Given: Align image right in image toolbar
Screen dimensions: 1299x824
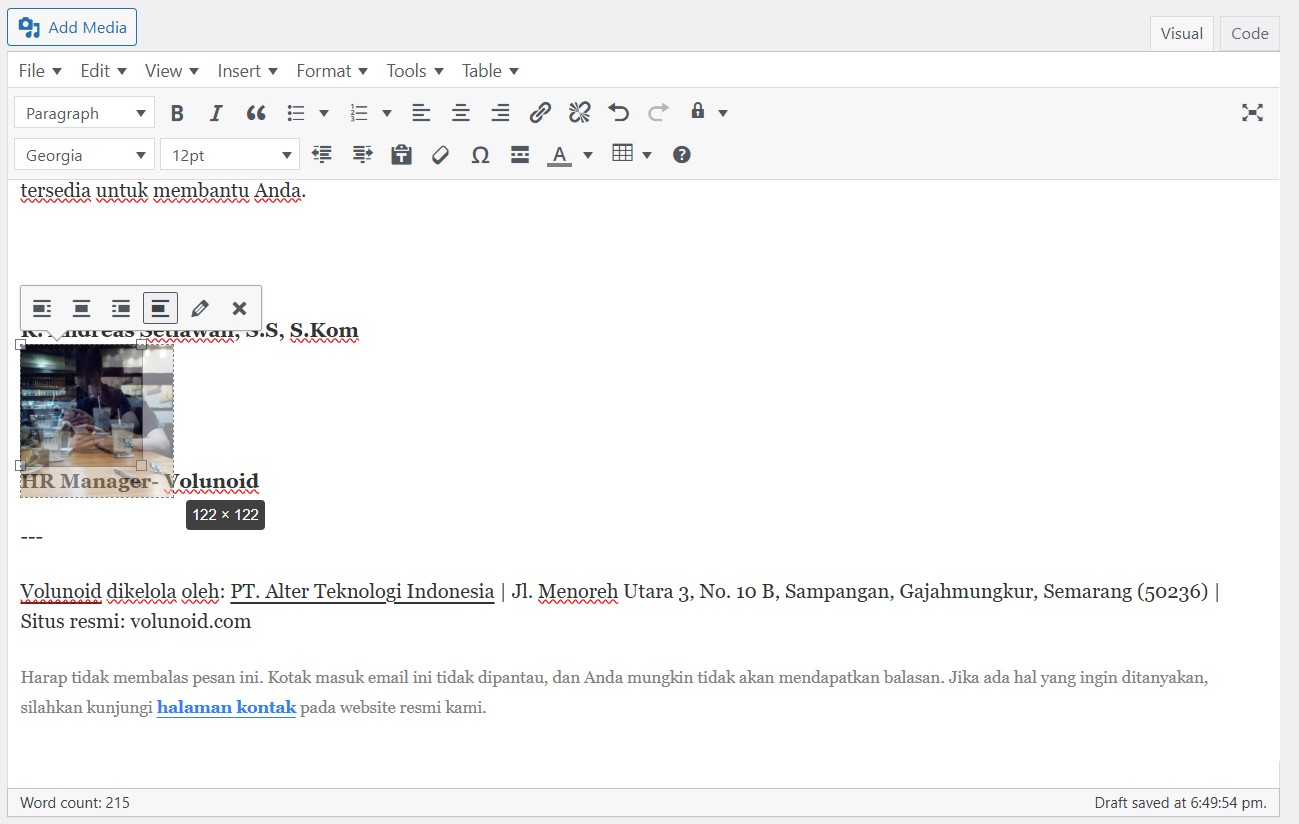Looking at the screenshot, I should [x=120, y=308].
